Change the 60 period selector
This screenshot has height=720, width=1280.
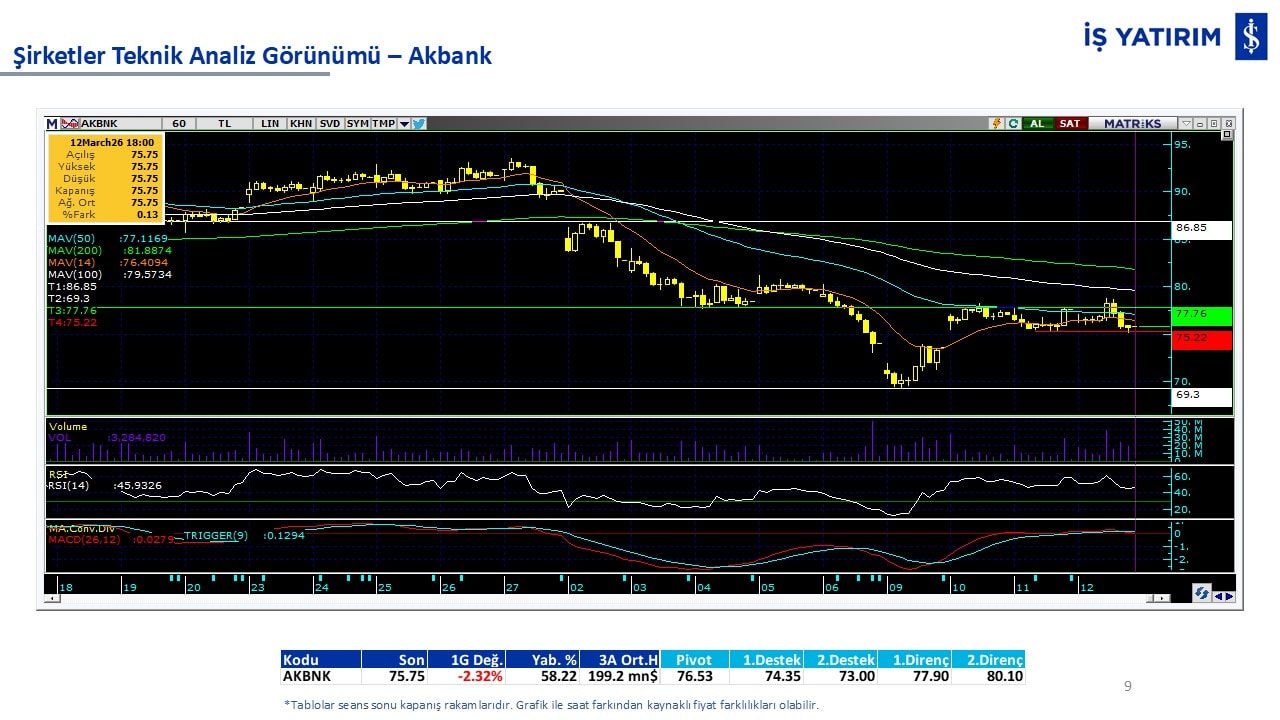(179, 124)
